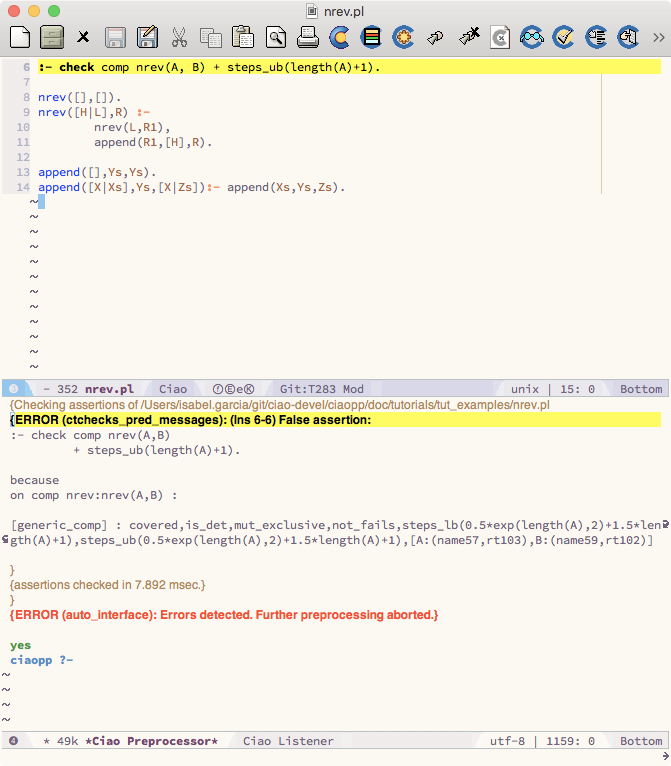Click the magnifier Search icon

(x=275, y=38)
